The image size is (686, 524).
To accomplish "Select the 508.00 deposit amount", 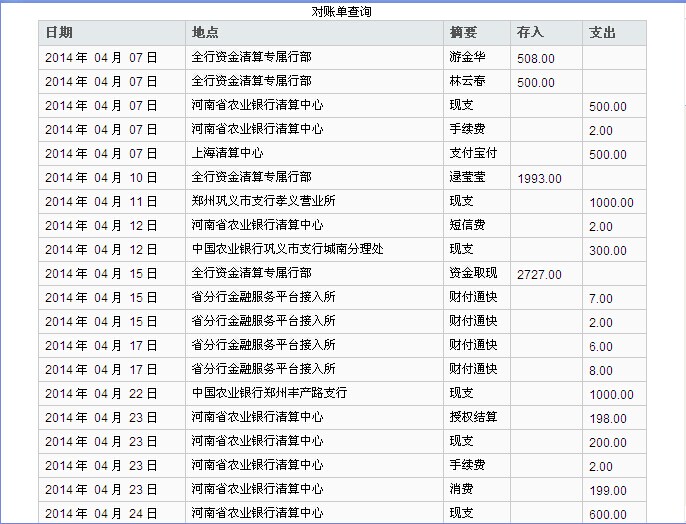I will click(536, 59).
